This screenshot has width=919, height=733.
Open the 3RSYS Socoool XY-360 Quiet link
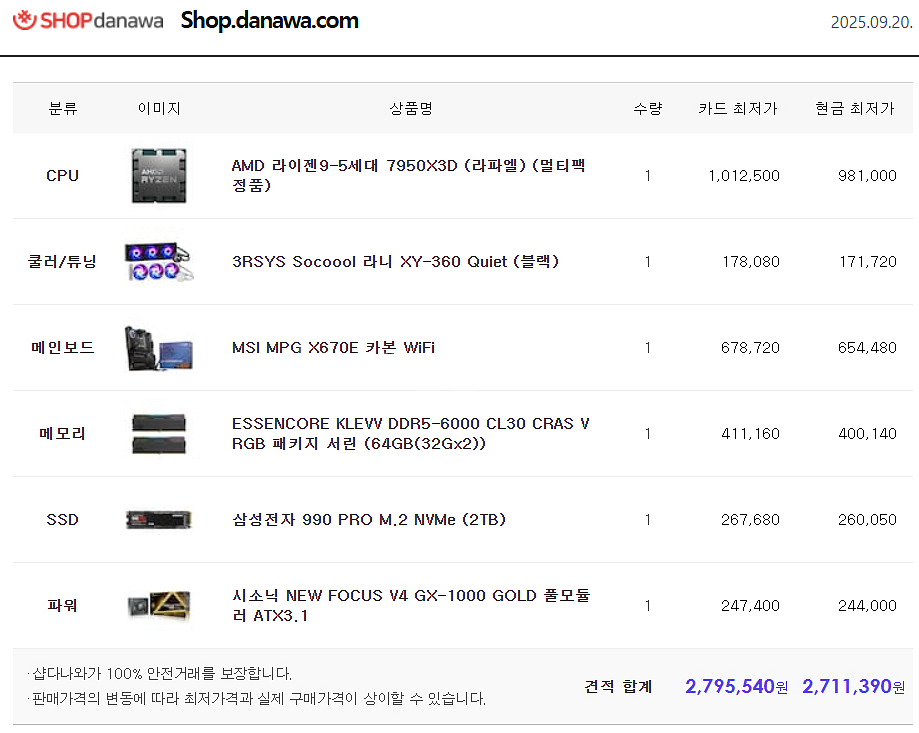(395, 262)
